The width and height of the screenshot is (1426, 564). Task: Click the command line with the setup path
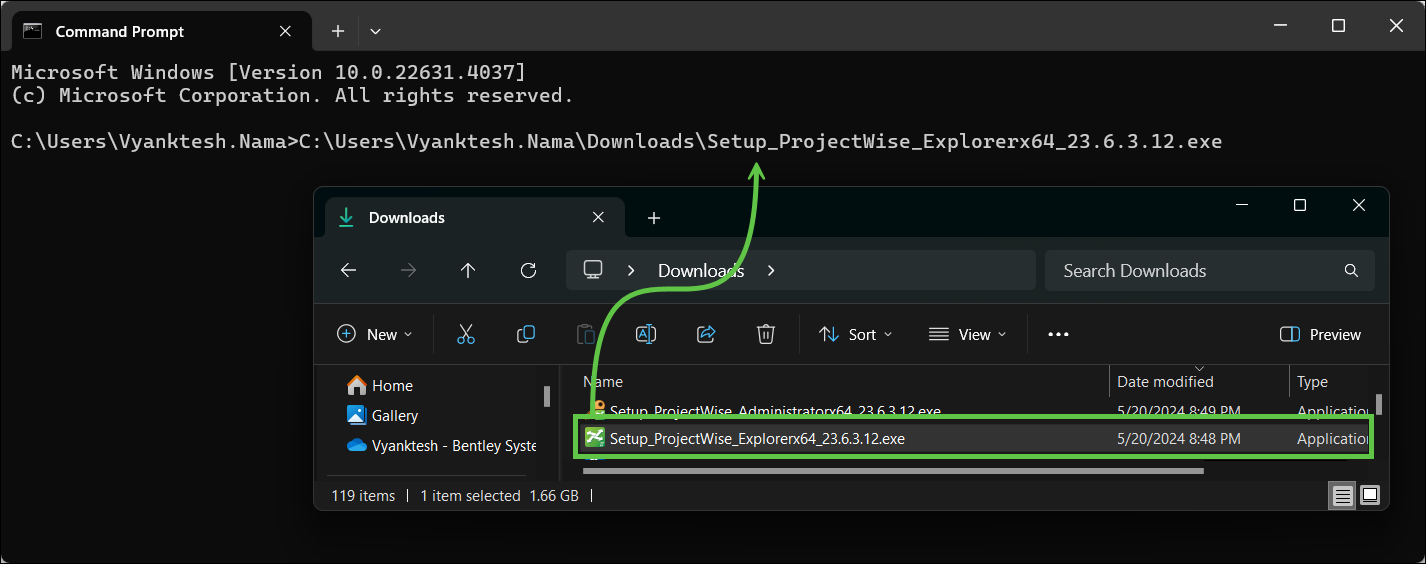point(616,141)
